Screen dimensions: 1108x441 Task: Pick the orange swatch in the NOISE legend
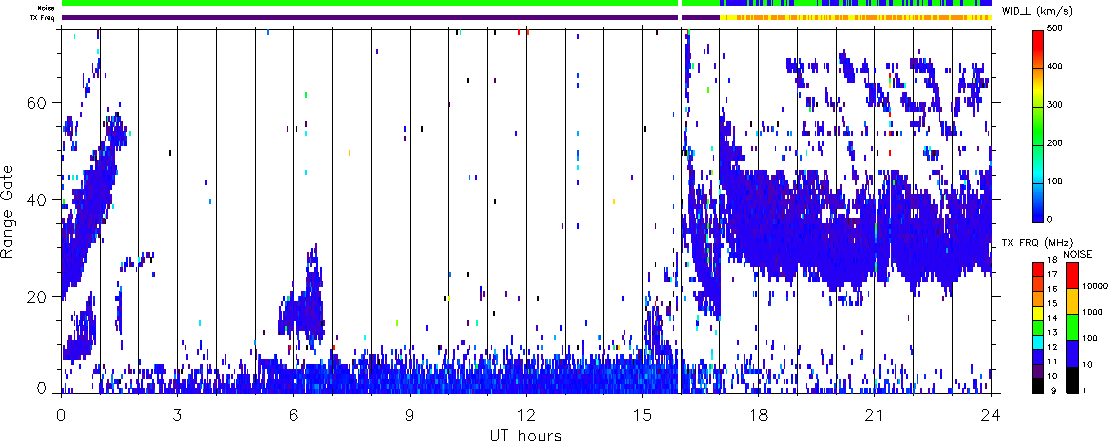coord(1072,300)
